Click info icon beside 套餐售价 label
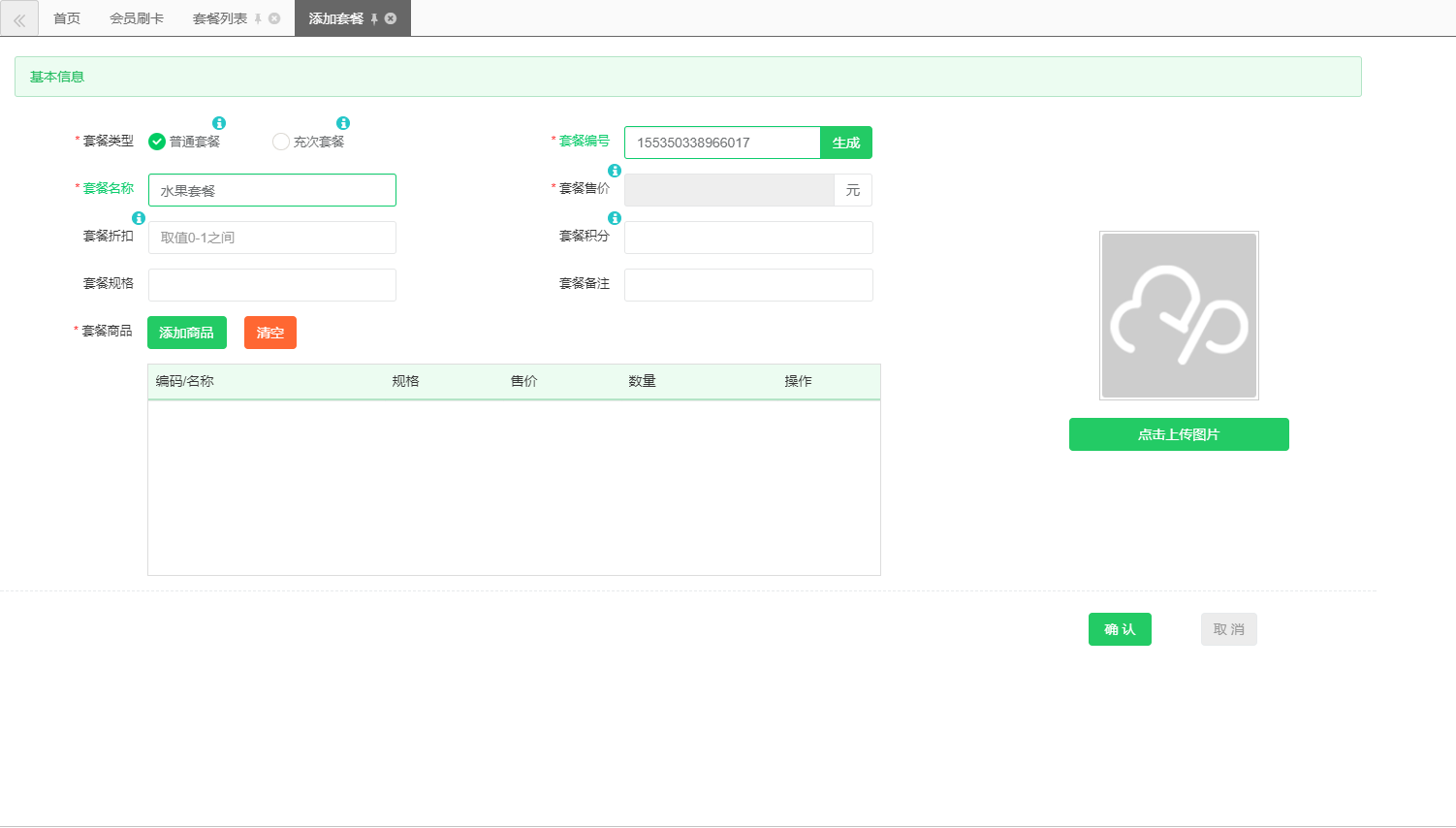 [615, 171]
